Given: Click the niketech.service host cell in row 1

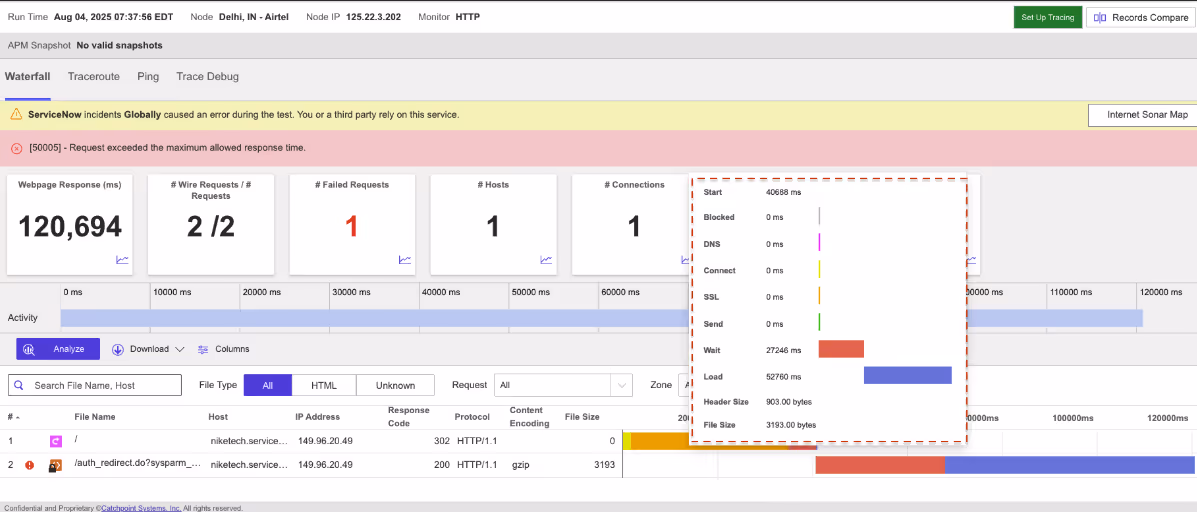Looking at the screenshot, I should (x=250, y=441).
